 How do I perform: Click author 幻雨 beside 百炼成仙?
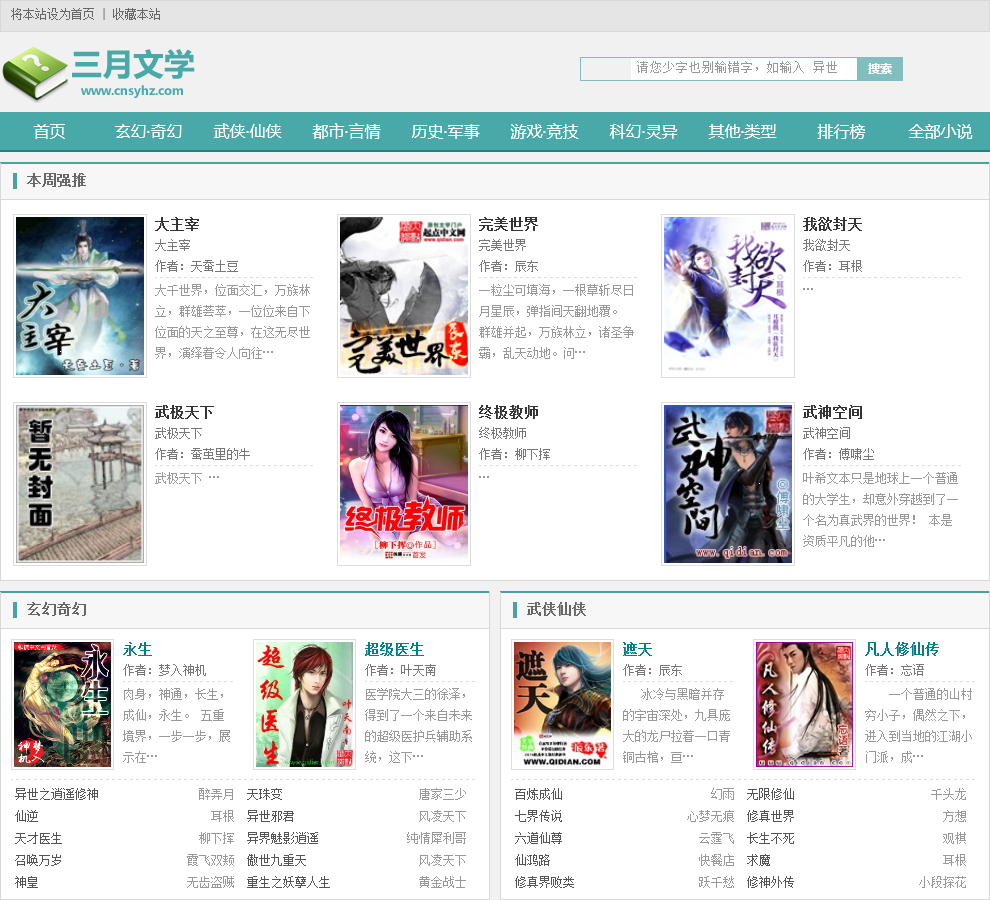click(722, 794)
